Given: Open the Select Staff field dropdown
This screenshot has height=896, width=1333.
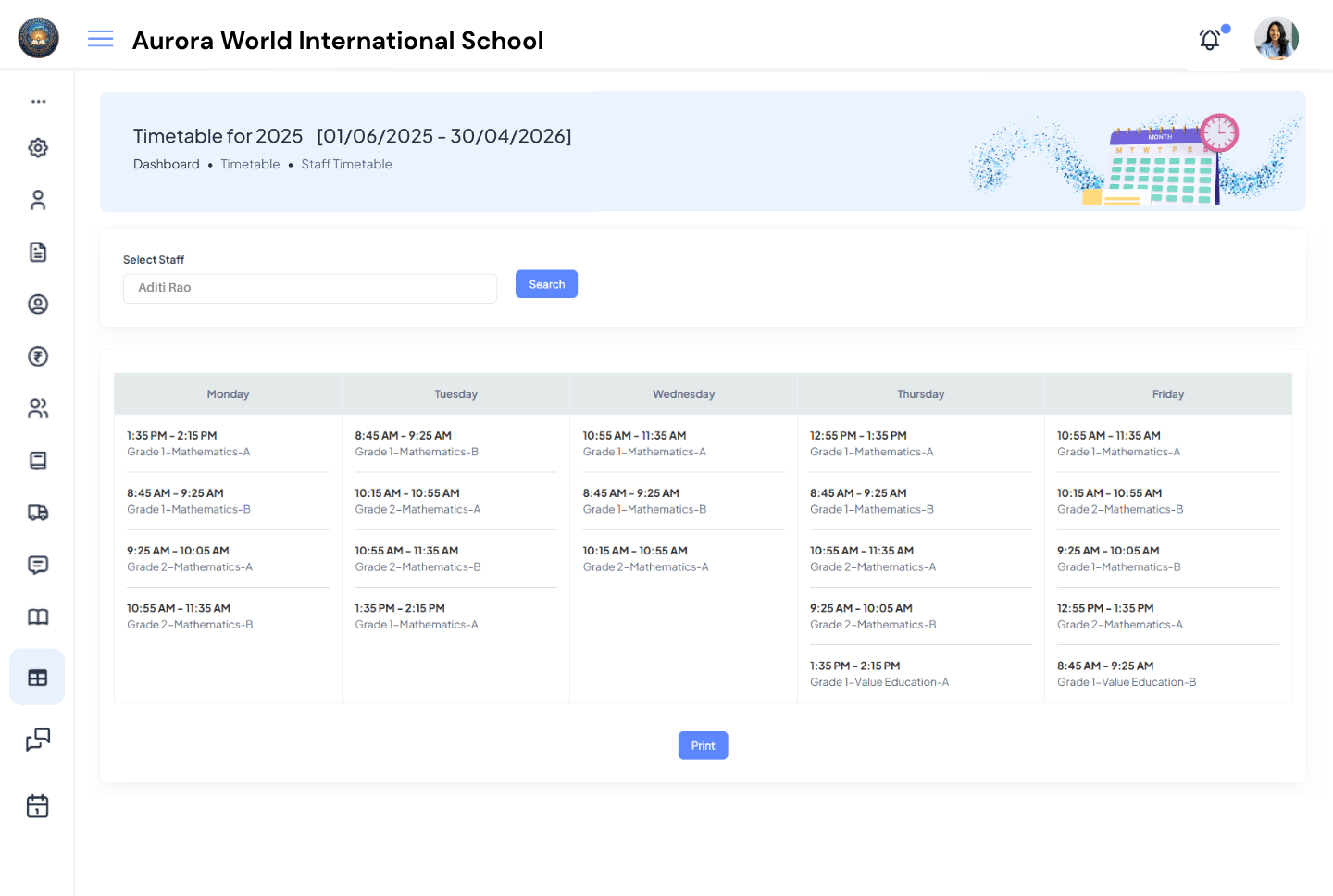Looking at the screenshot, I should pos(310,288).
